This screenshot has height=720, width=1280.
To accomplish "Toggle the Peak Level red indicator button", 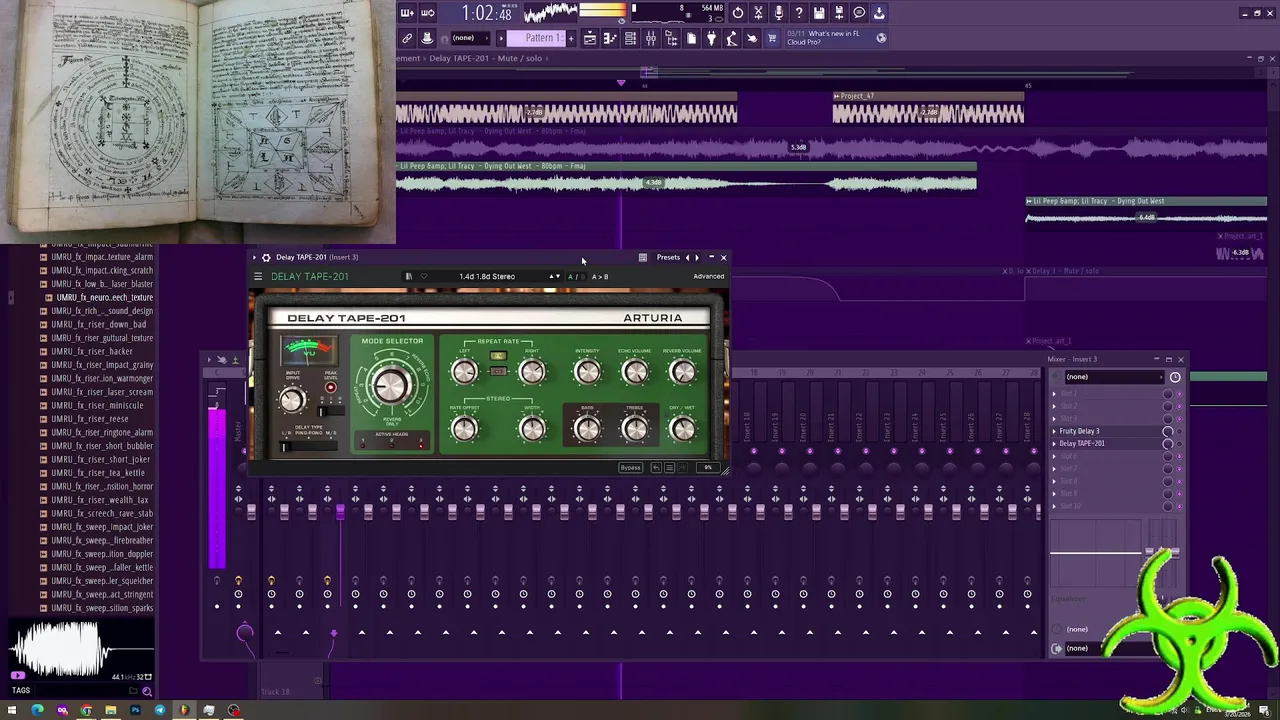I will [330, 388].
